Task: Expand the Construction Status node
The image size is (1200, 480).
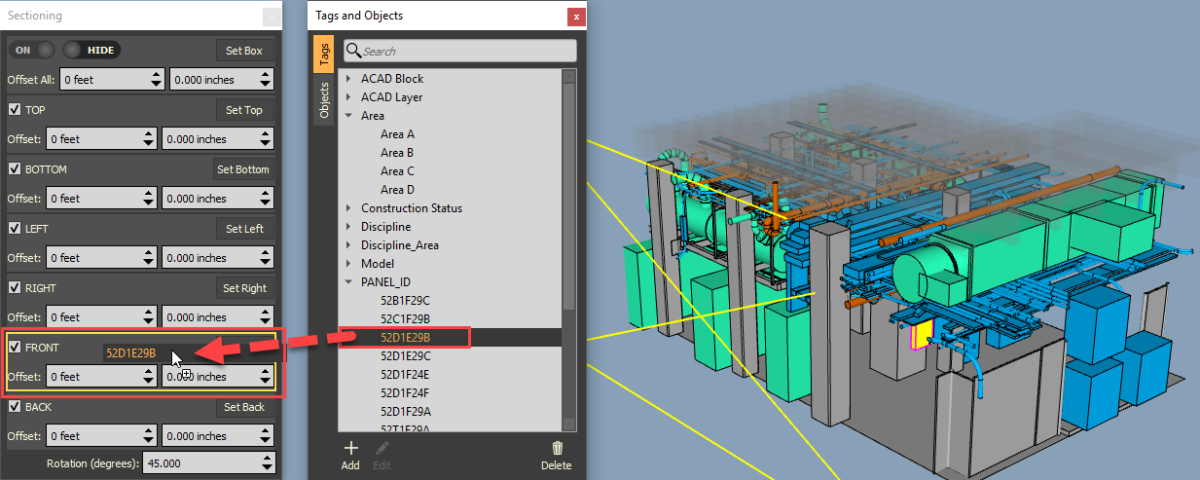Action: pos(348,209)
